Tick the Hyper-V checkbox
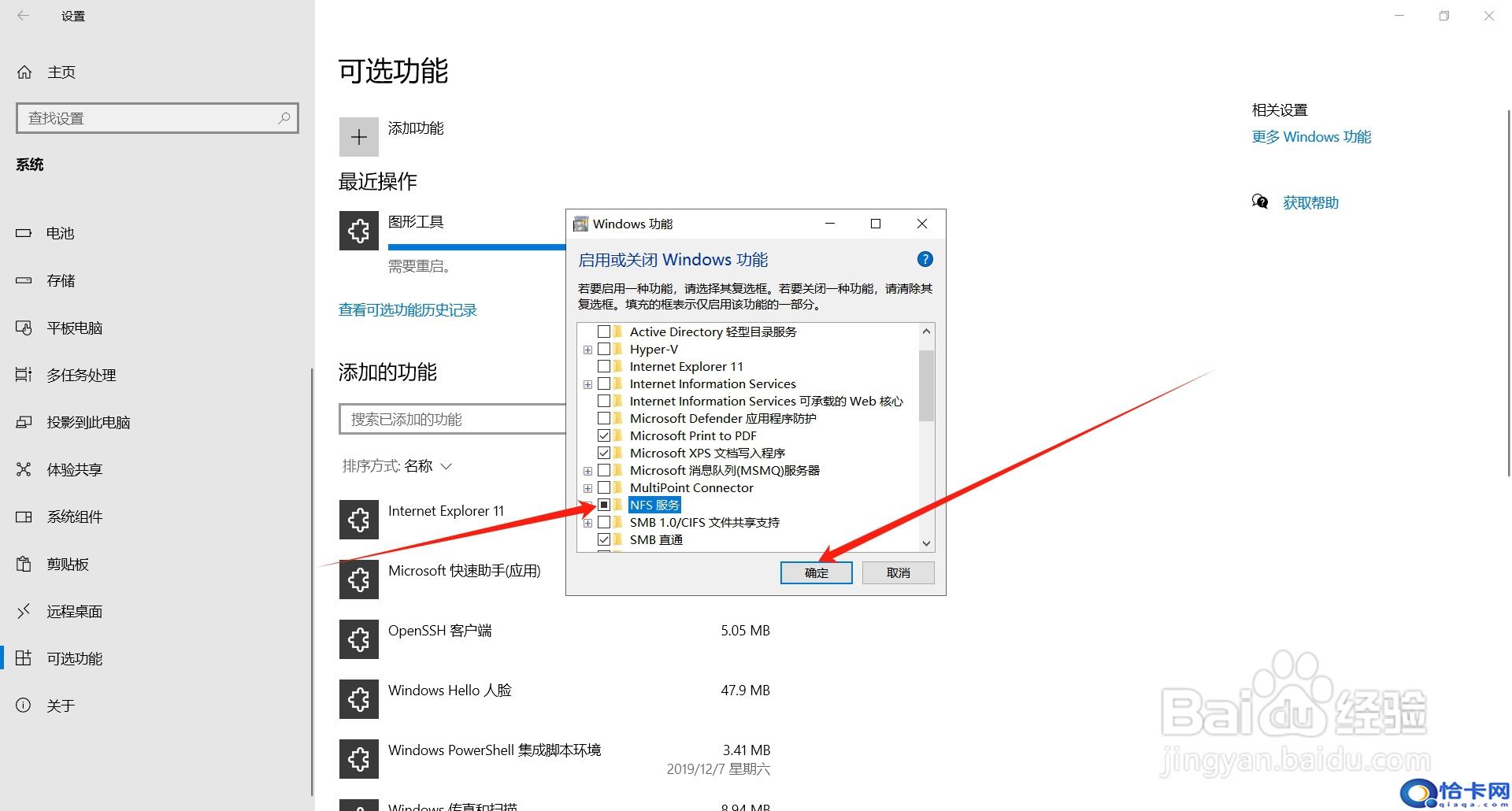Screen dimensions: 1512x811 click(604, 349)
